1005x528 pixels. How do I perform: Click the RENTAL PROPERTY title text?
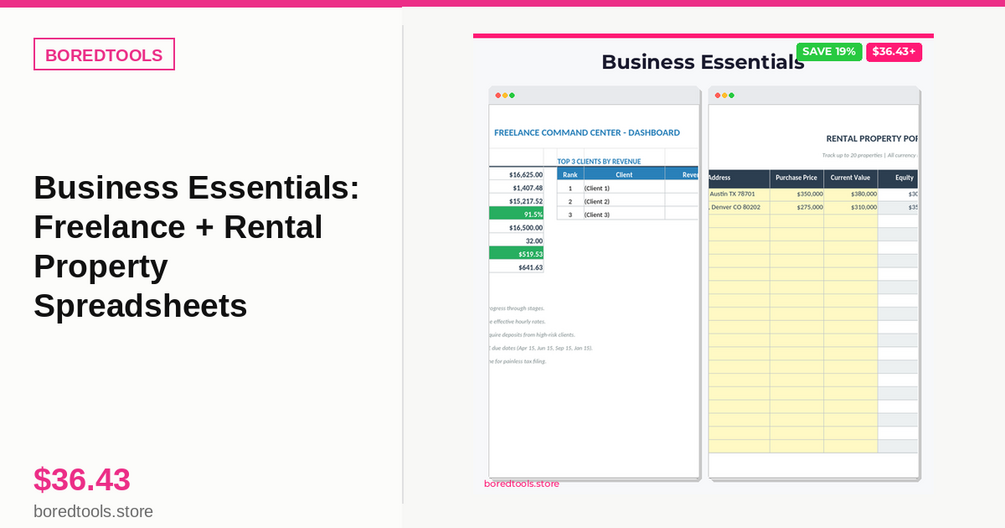(x=872, y=138)
